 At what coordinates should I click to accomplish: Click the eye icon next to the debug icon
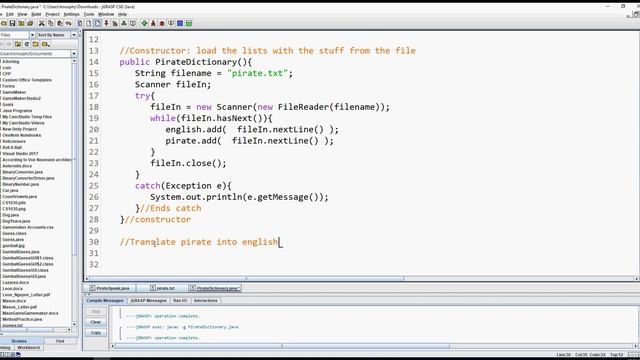tap(171, 23)
